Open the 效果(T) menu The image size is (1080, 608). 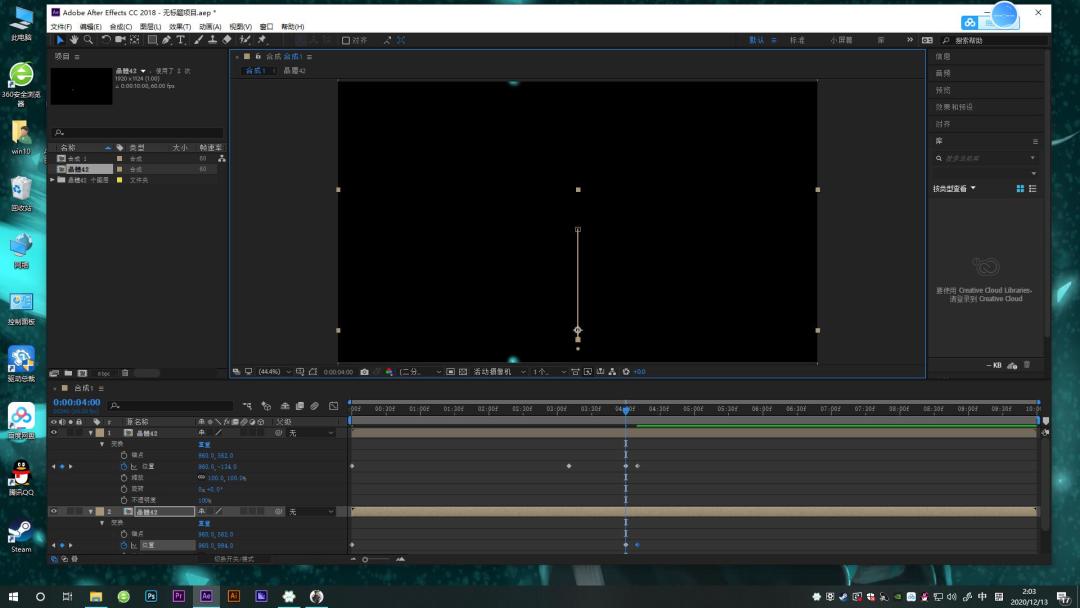[180, 27]
